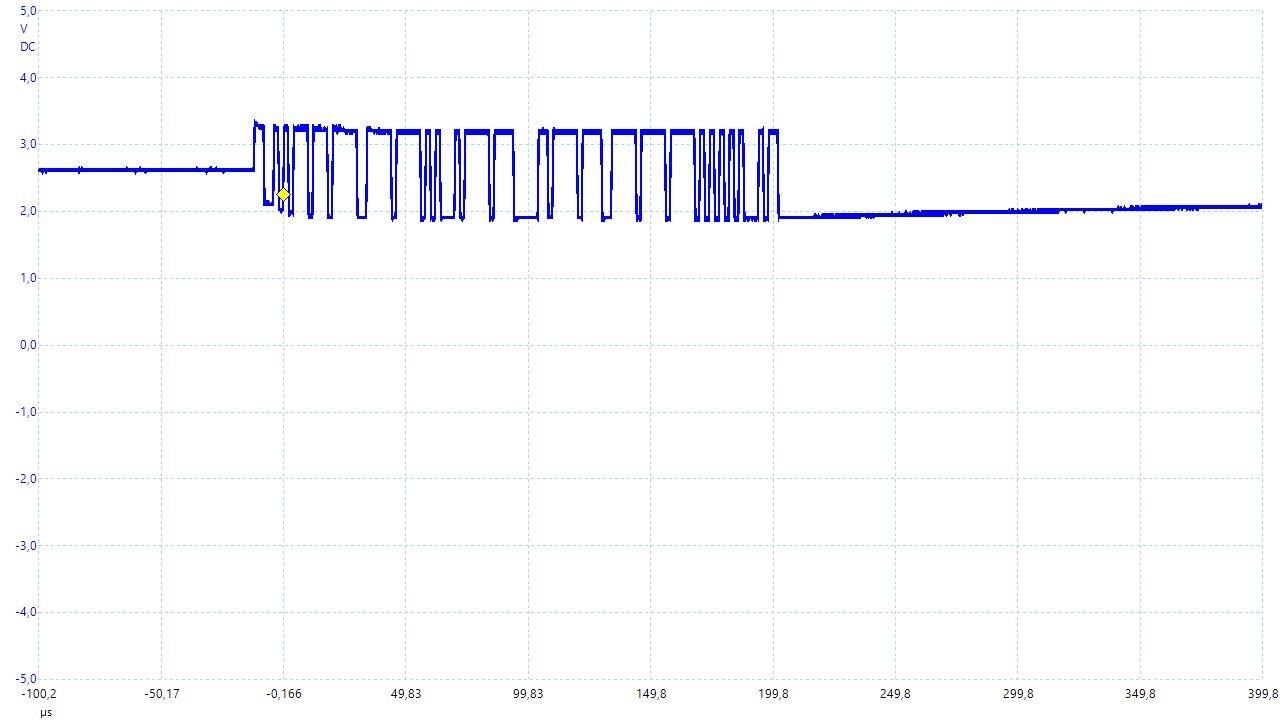Click the V unit label on the axis
The image size is (1280, 720).
point(24,29)
